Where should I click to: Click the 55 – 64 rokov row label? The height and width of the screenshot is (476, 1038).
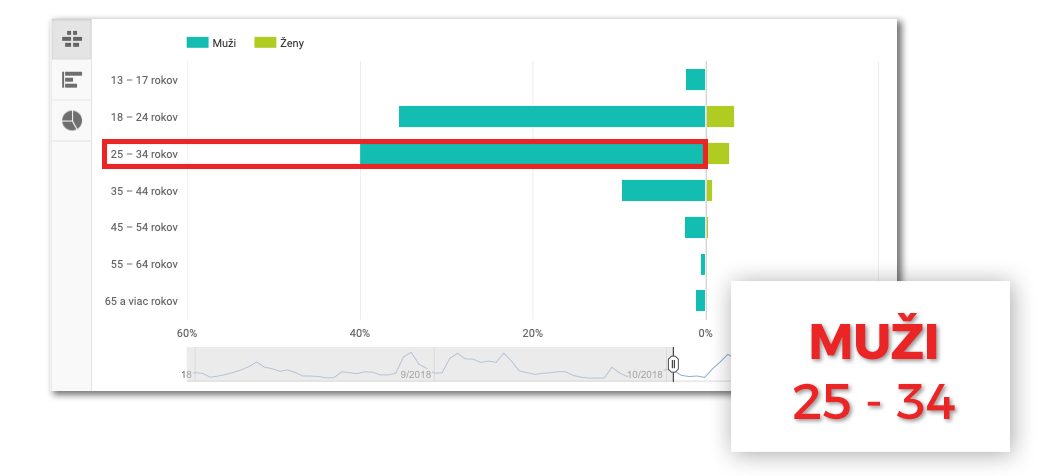pos(144,264)
